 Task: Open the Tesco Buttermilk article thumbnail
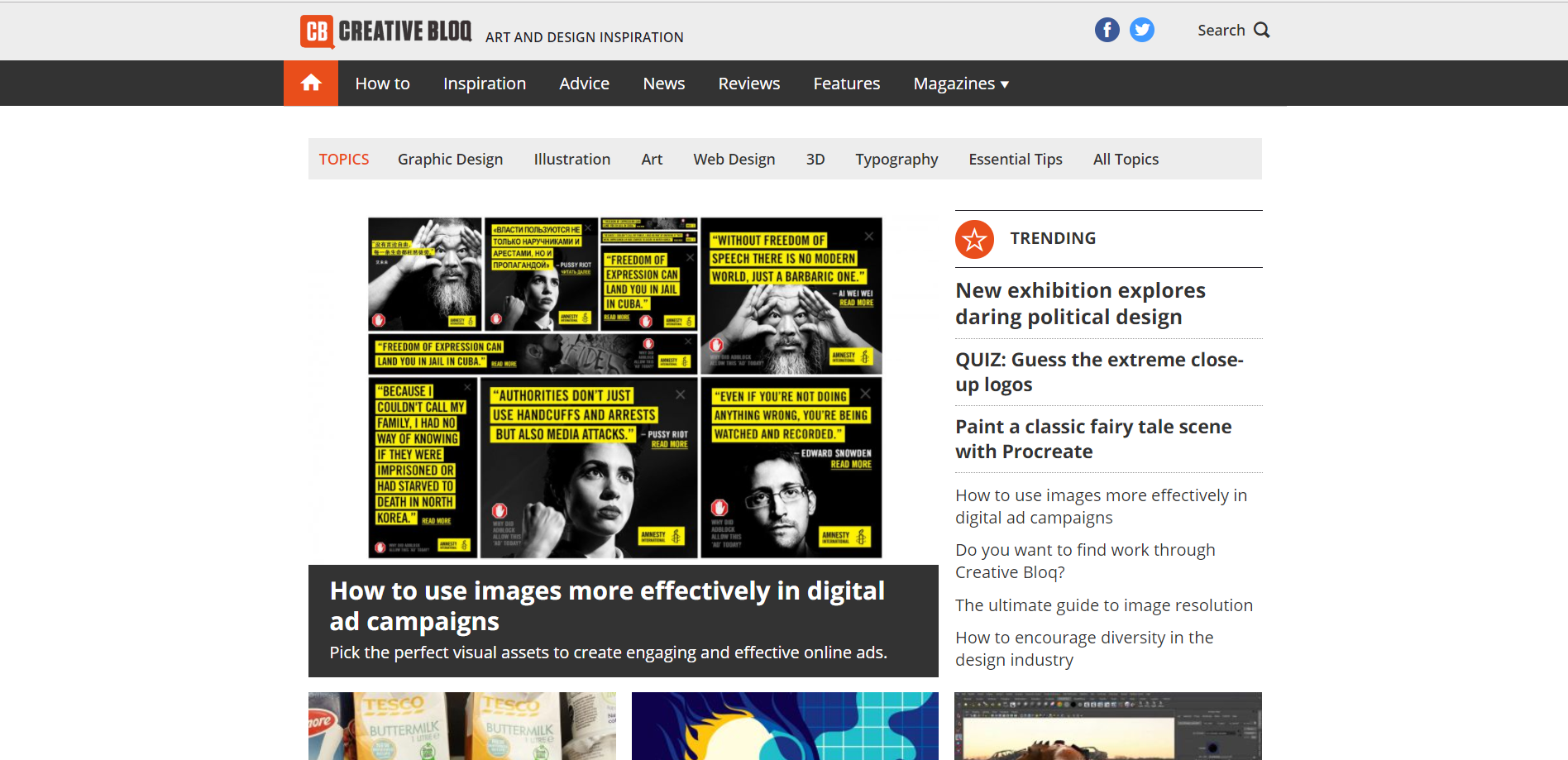[x=461, y=725]
